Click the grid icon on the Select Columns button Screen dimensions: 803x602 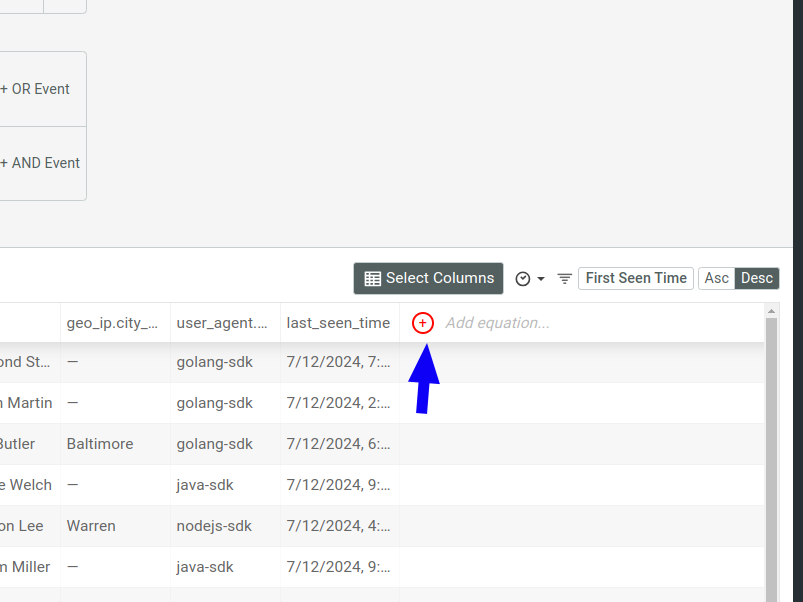pyautogui.click(x=373, y=278)
